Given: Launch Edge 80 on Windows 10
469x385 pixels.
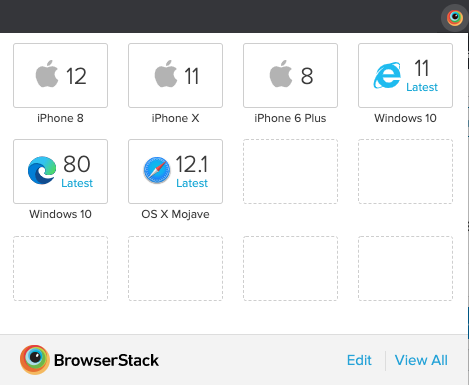Looking at the screenshot, I should pos(60,171).
